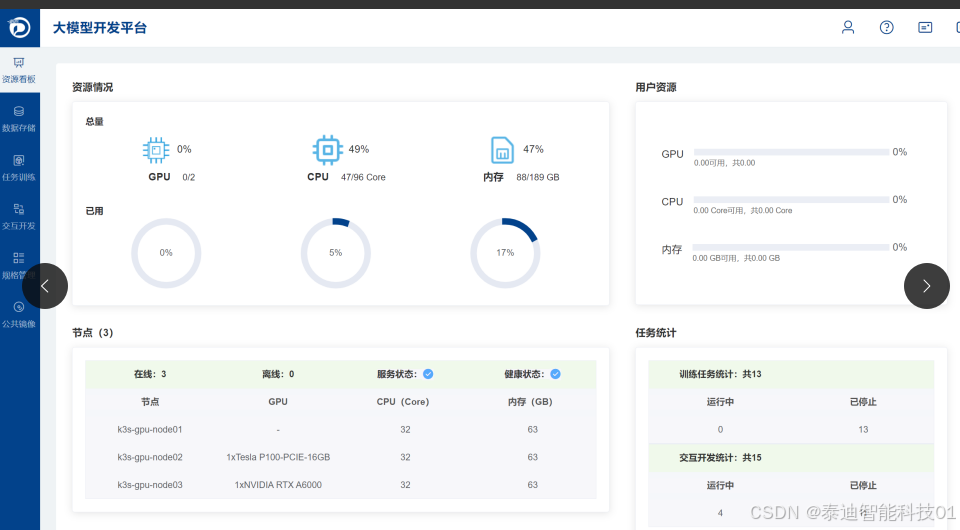Open the 交互开发 sidebar item
The image size is (960, 530).
click(x=19, y=217)
